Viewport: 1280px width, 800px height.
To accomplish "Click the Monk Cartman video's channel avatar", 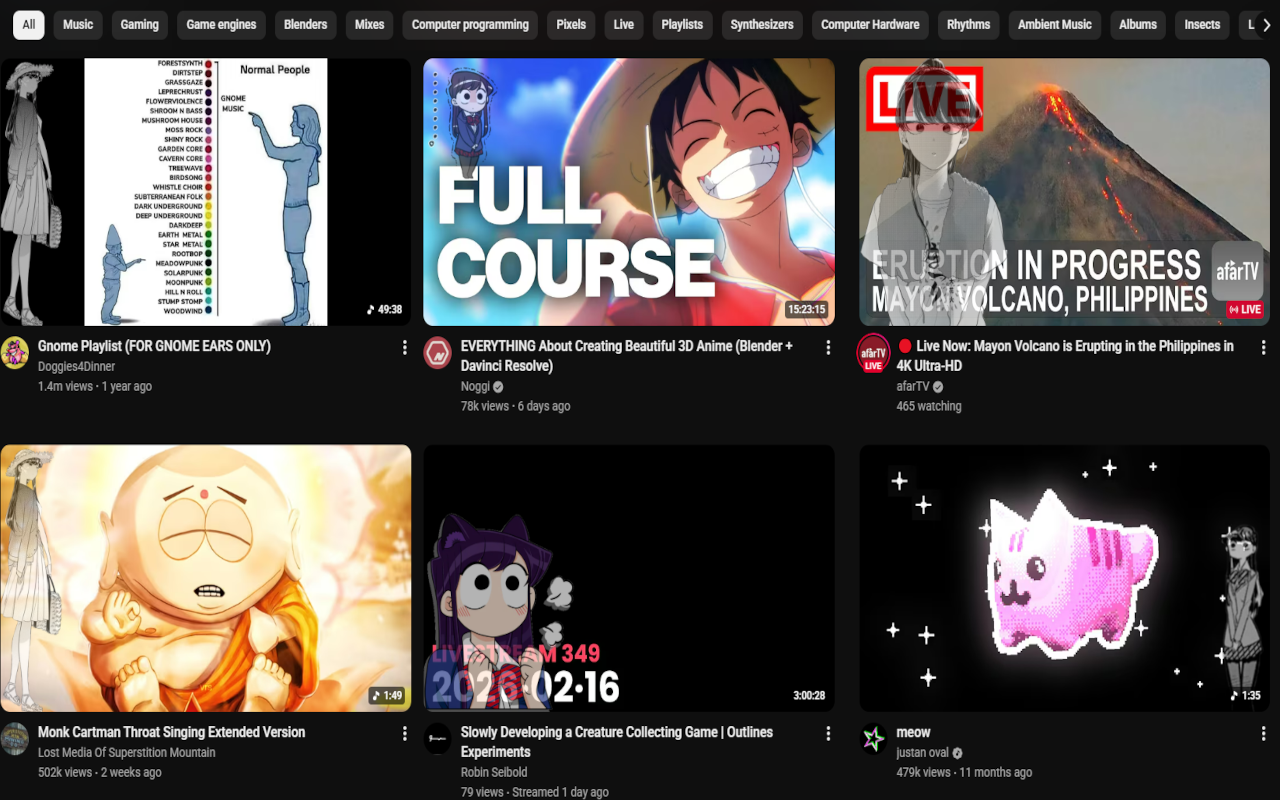I will (14, 739).
